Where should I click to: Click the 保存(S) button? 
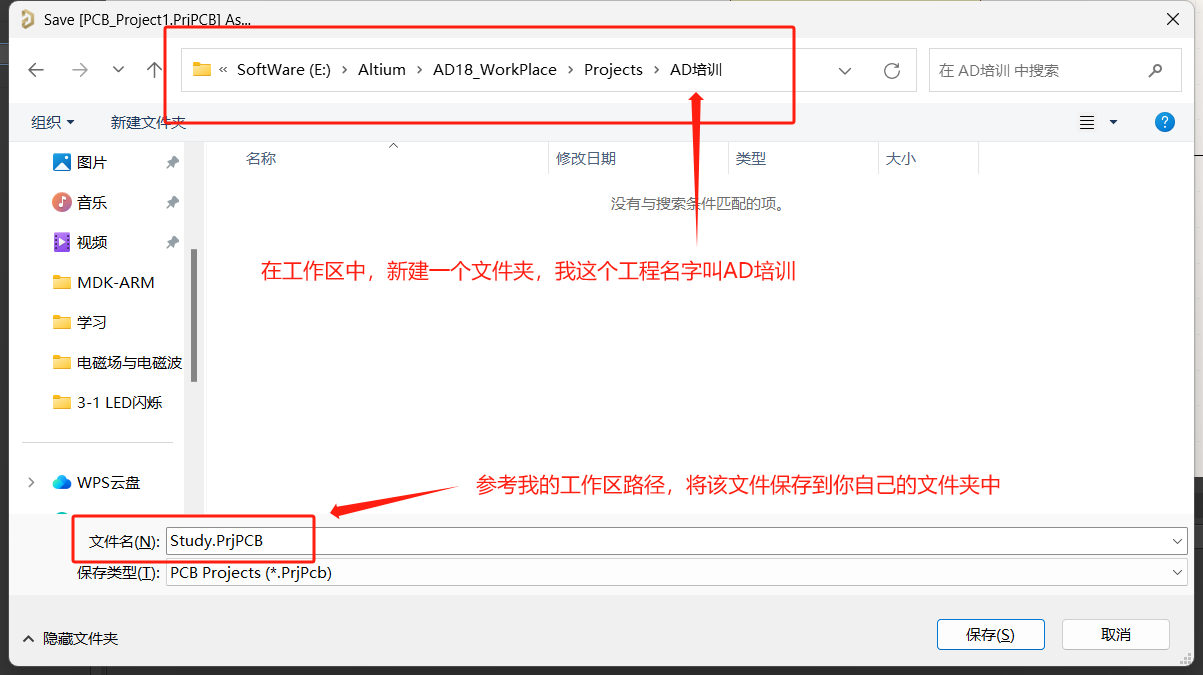click(x=990, y=634)
